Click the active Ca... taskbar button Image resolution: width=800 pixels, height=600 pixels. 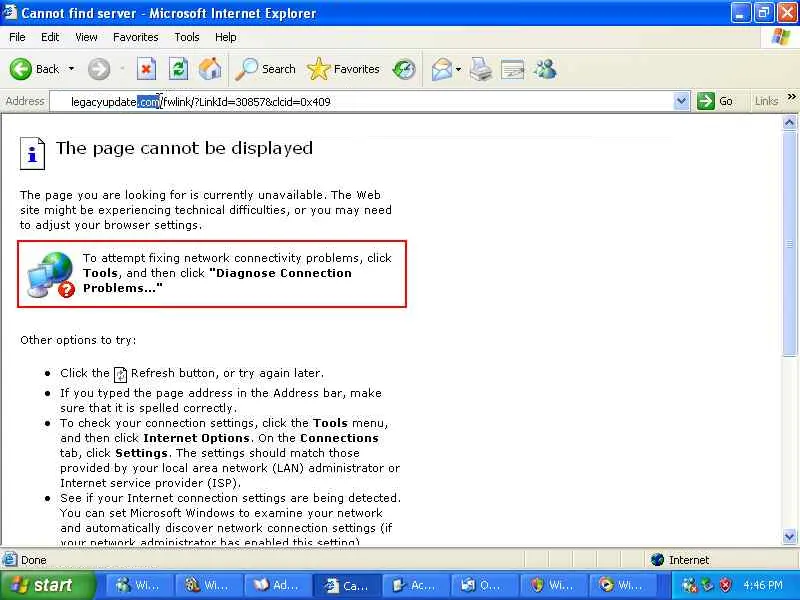click(347, 585)
